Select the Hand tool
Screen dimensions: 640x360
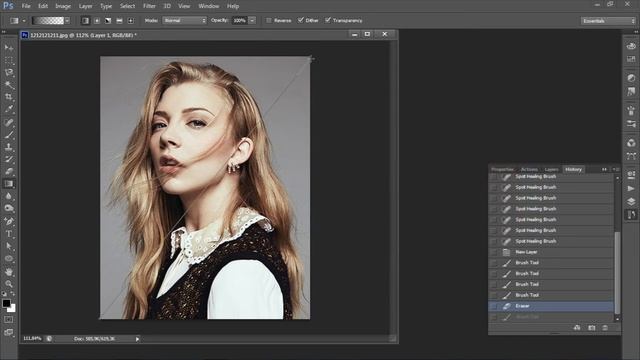click(9, 271)
